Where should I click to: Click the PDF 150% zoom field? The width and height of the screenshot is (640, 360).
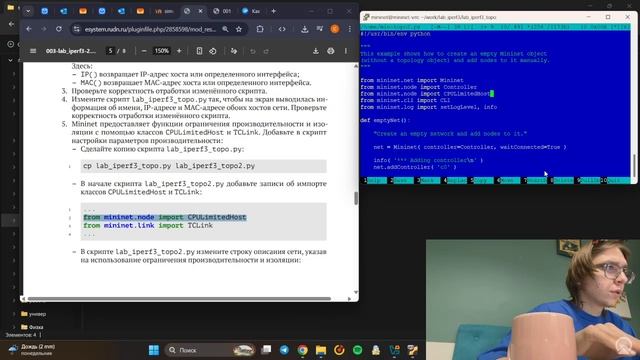tap(161, 51)
